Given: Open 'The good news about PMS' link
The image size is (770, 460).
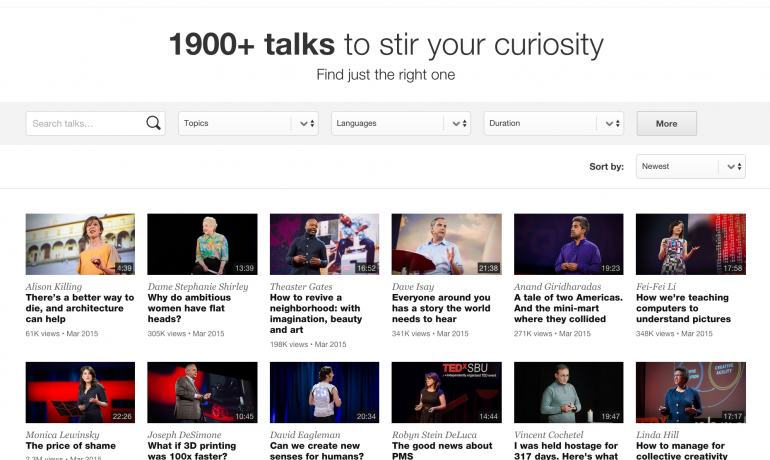Looking at the screenshot, I should [442, 451].
